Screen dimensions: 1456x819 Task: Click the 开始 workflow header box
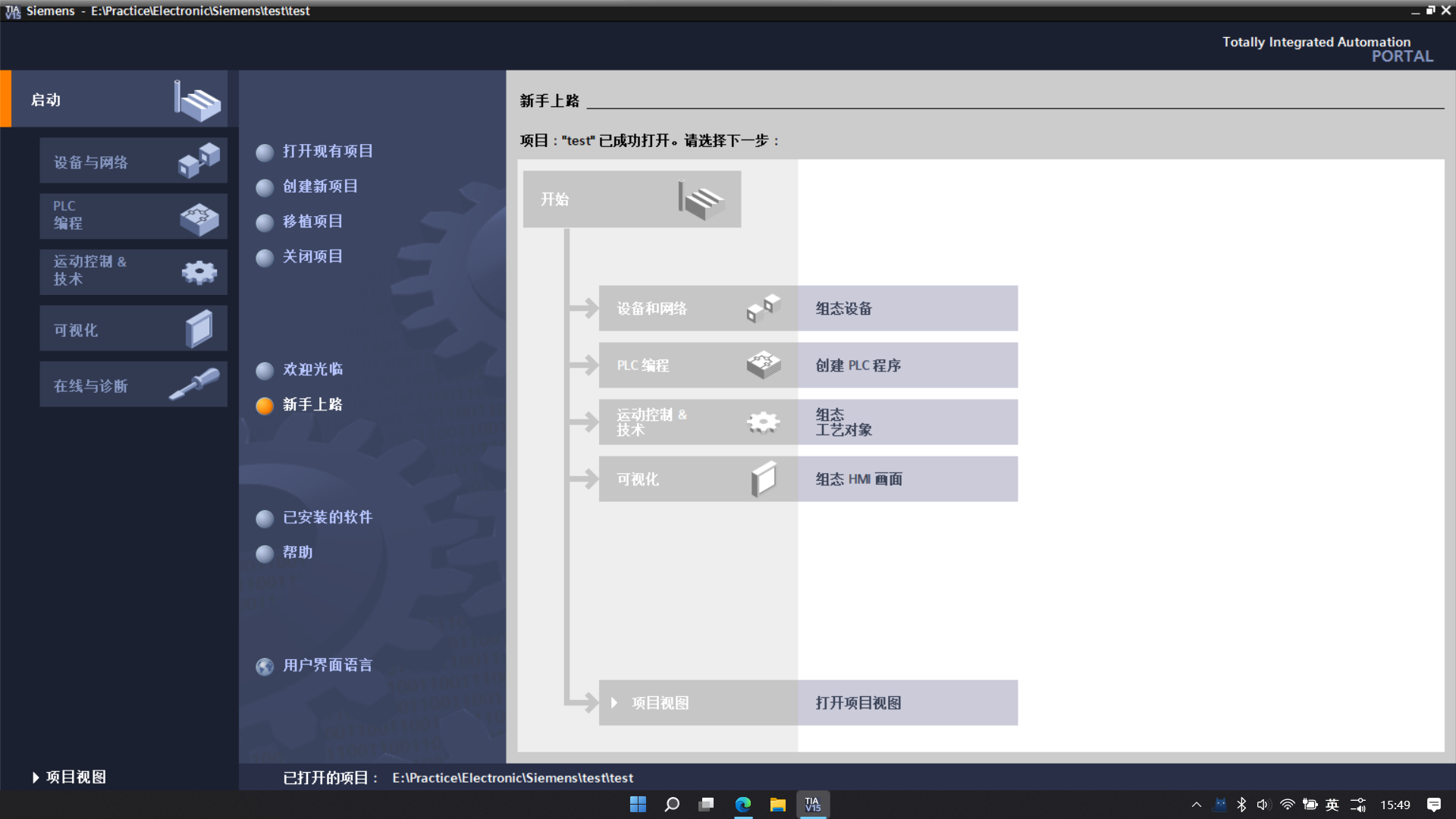click(x=632, y=199)
